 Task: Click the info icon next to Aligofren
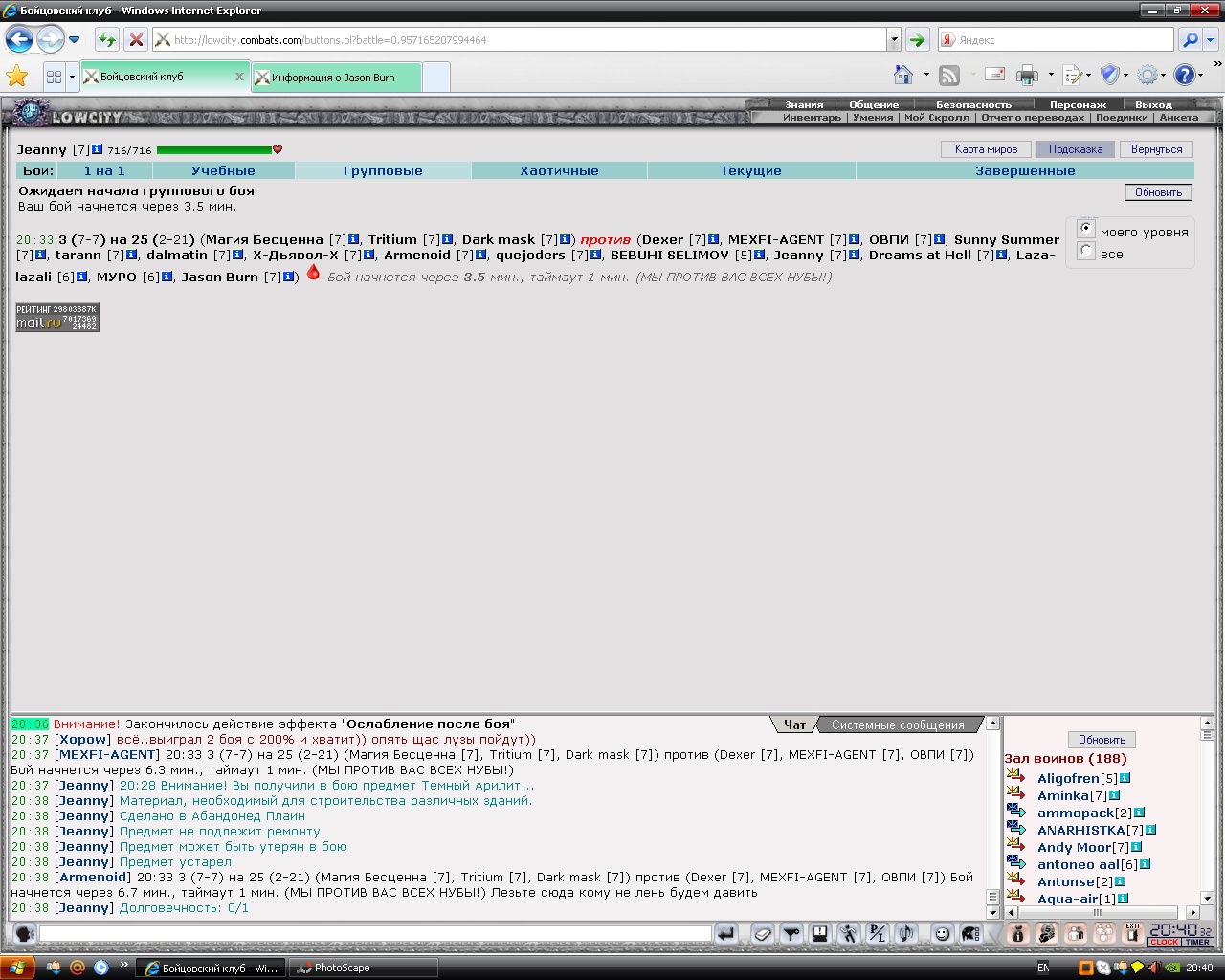tap(1125, 778)
